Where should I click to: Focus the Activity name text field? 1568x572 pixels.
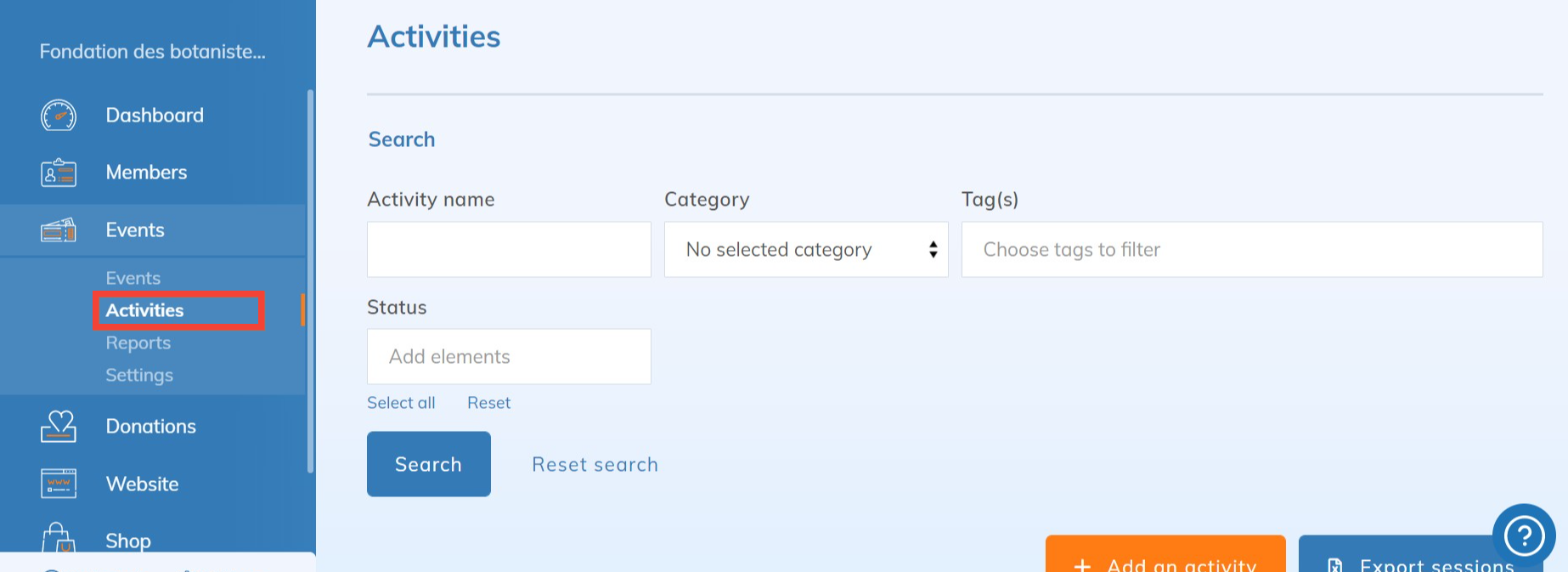pyautogui.click(x=509, y=250)
